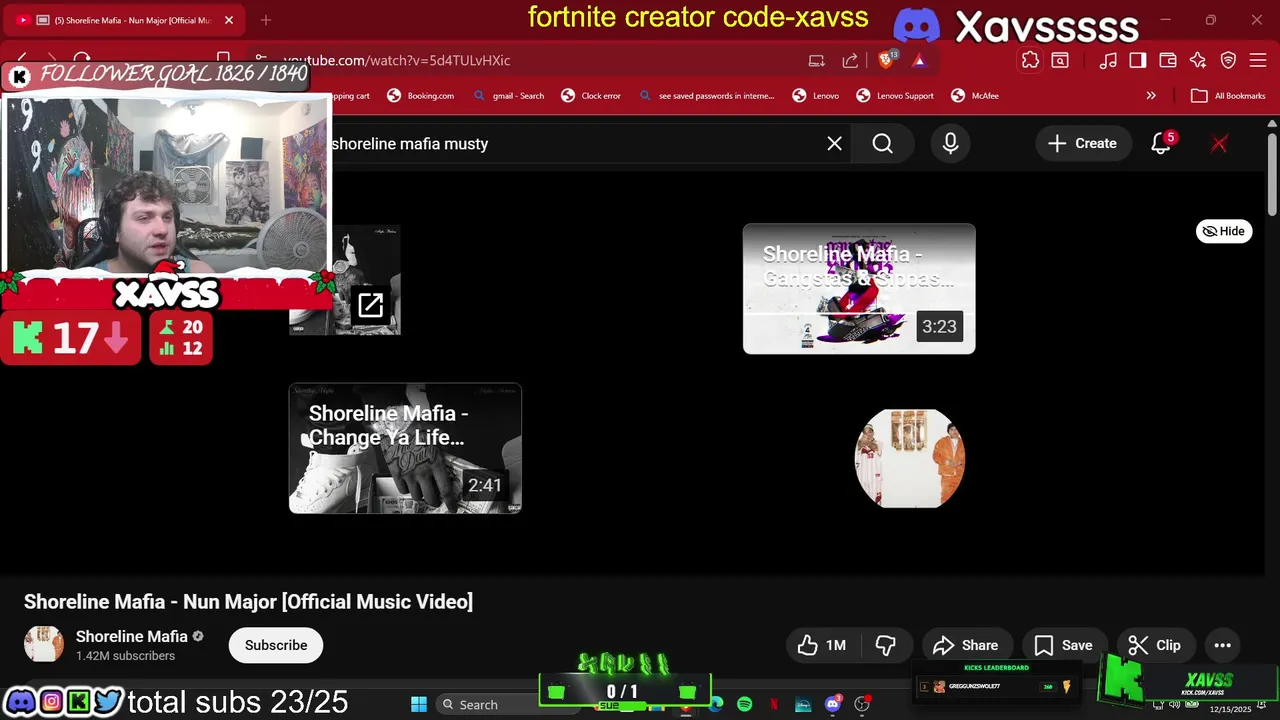This screenshot has width=1280, height=720.
Task: Open the browser hamburger menu
Action: (x=1258, y=60)
